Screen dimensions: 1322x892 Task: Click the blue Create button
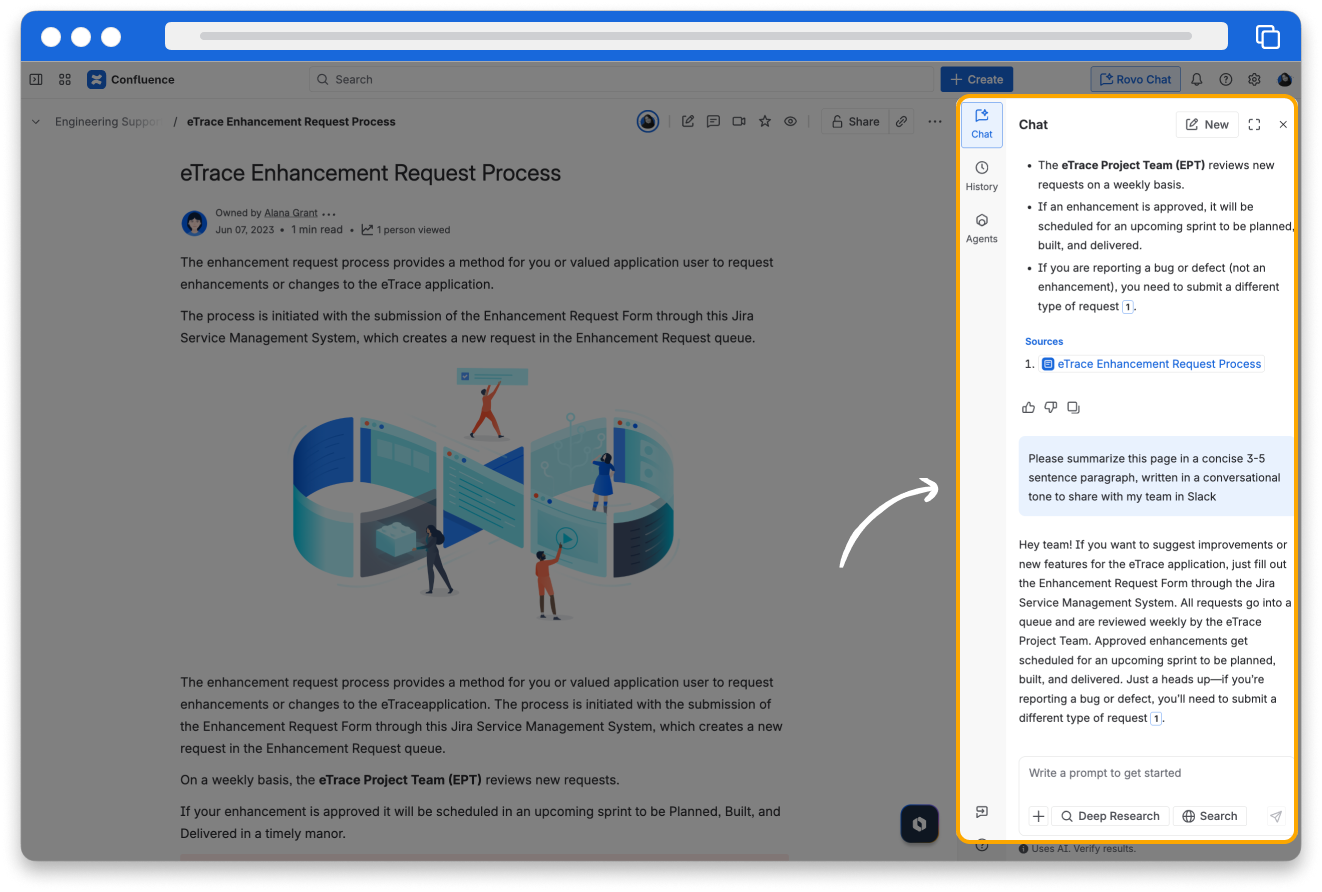pyautogui.click(x=976, y=79)
